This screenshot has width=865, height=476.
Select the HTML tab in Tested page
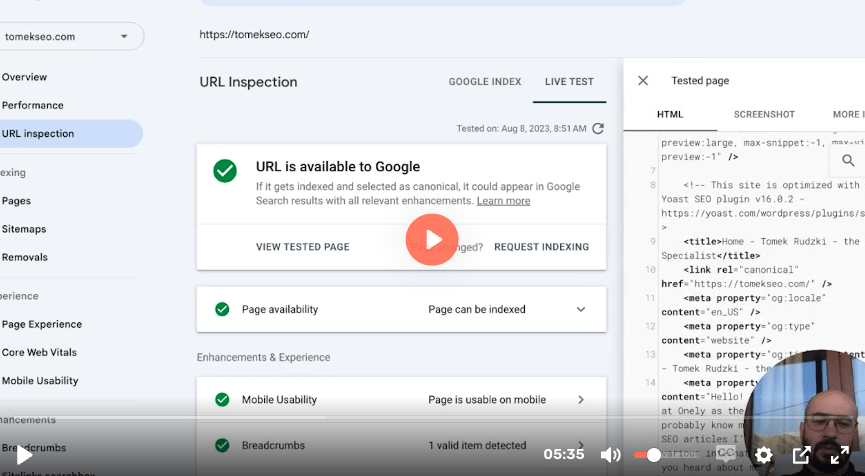[x=670, y=114]
